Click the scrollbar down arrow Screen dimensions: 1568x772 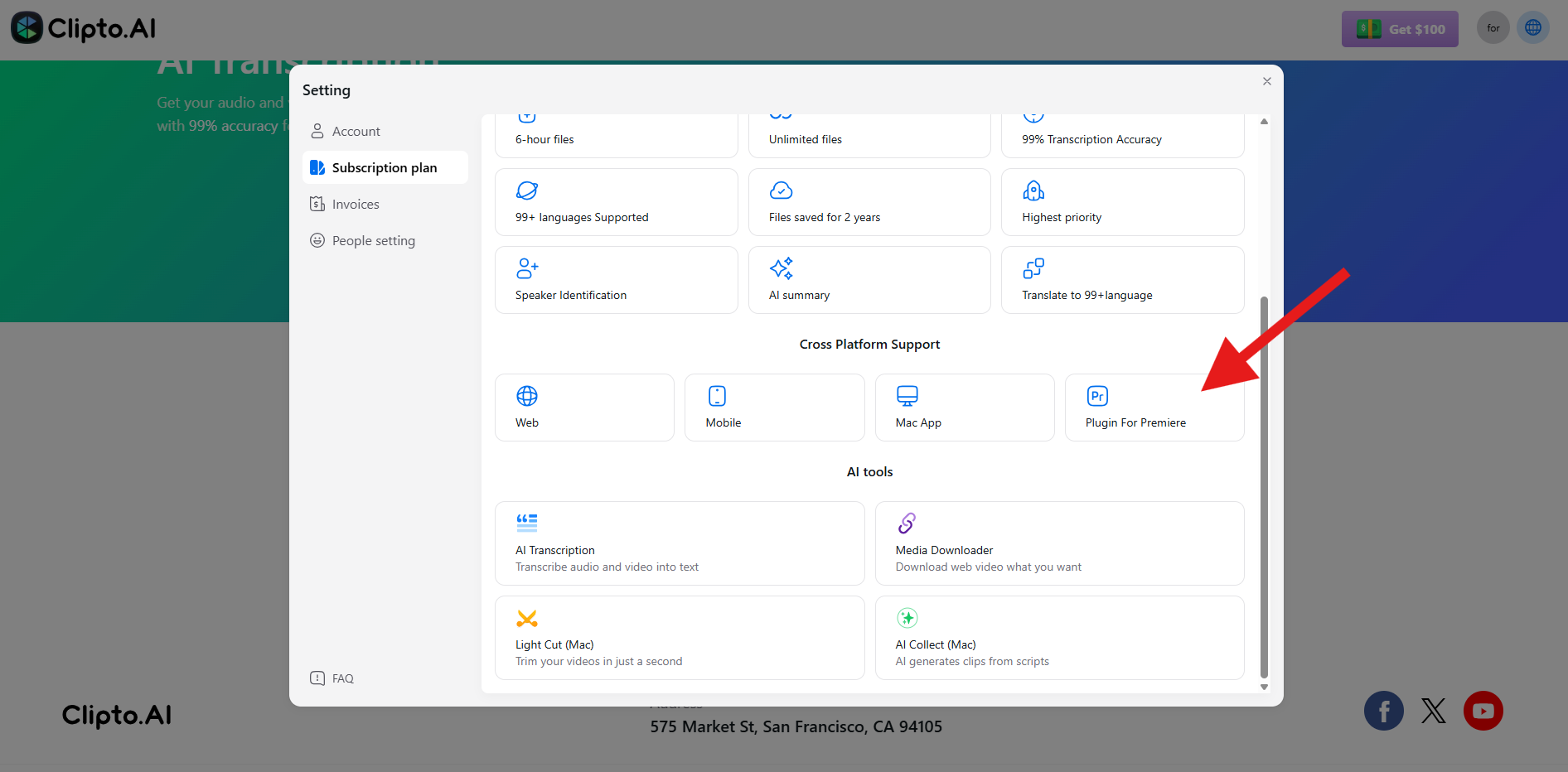1264,687
